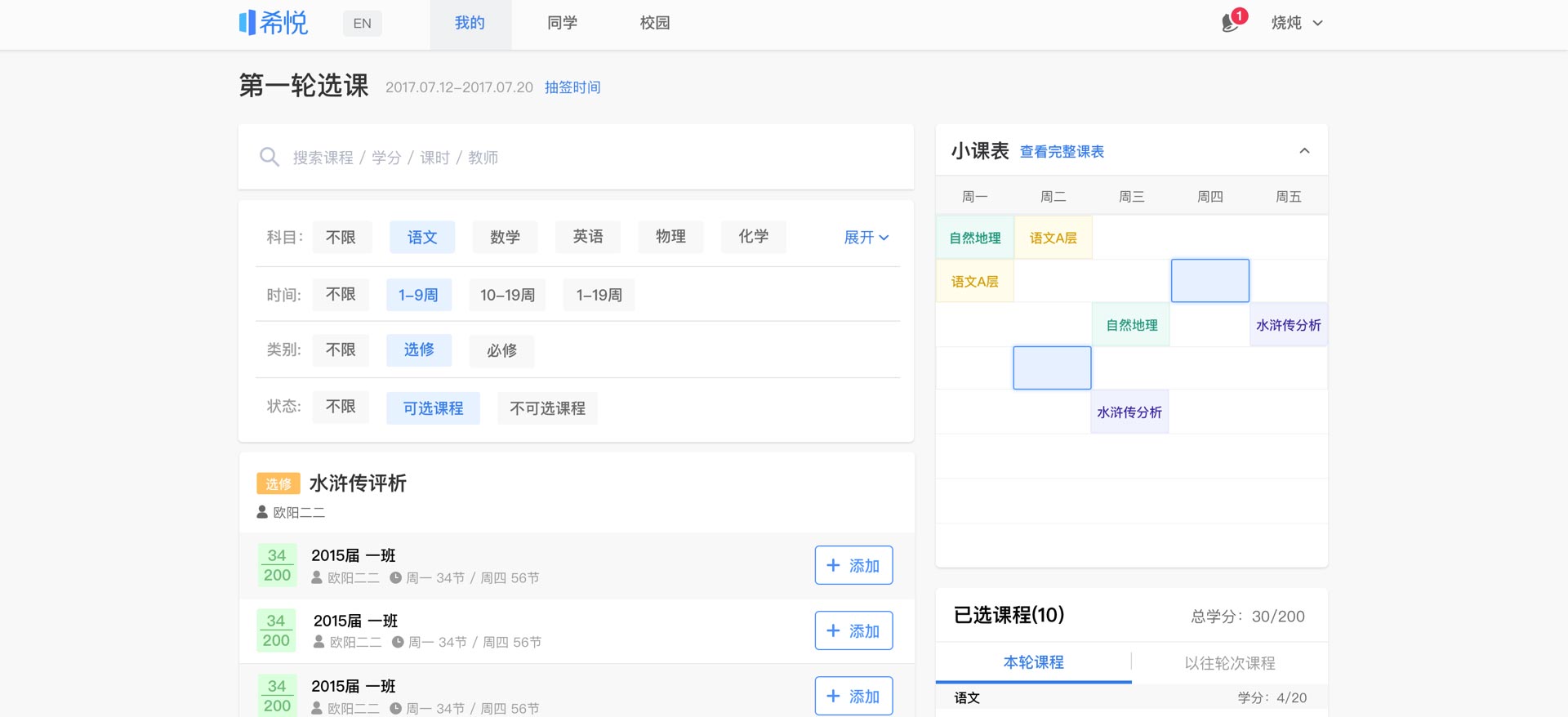Select the 10–19周 time filter

tap(507, 295)
